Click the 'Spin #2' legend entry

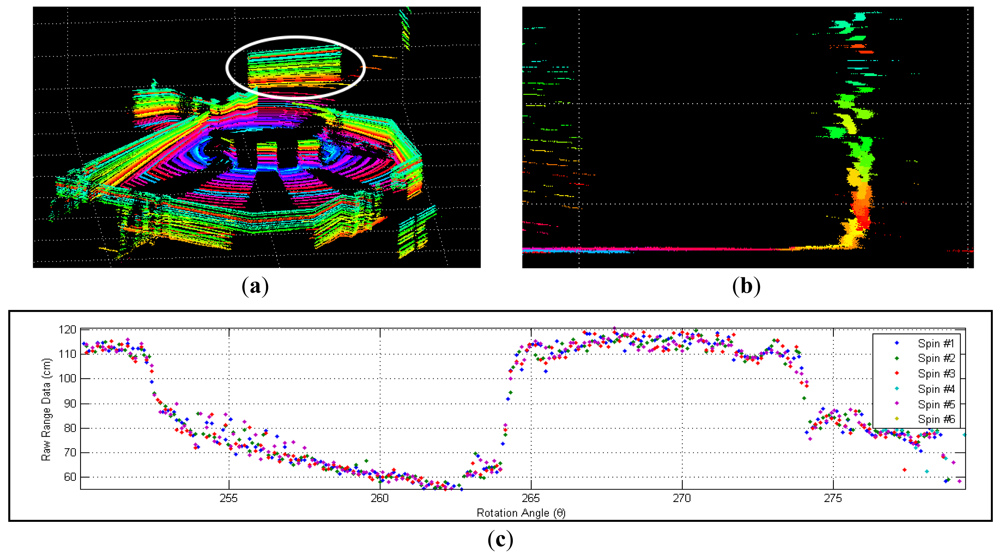937,358
